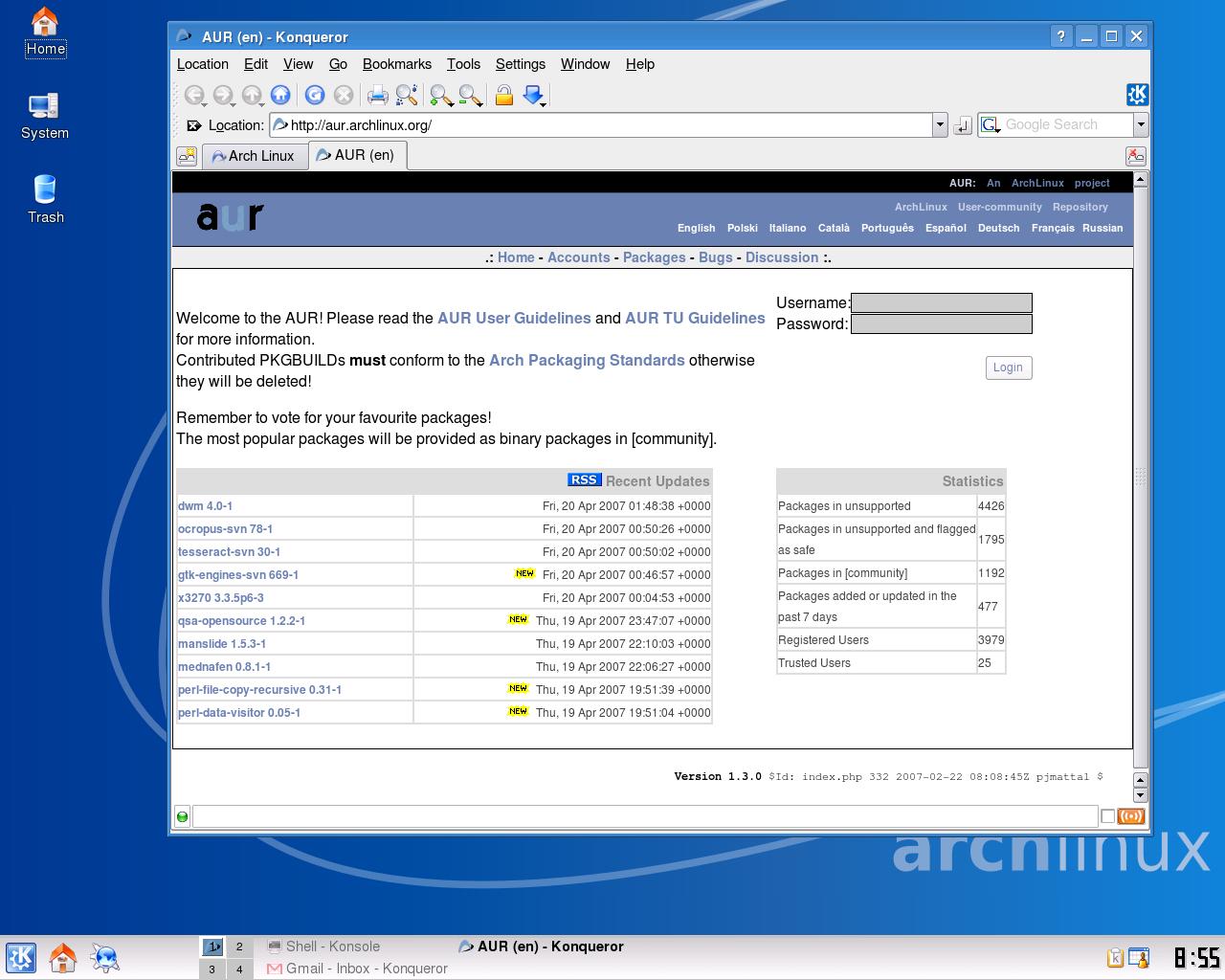Open the Edit menu
Image resolution: width=1225 pixels, height=980 pixels.
pos(256,64)
